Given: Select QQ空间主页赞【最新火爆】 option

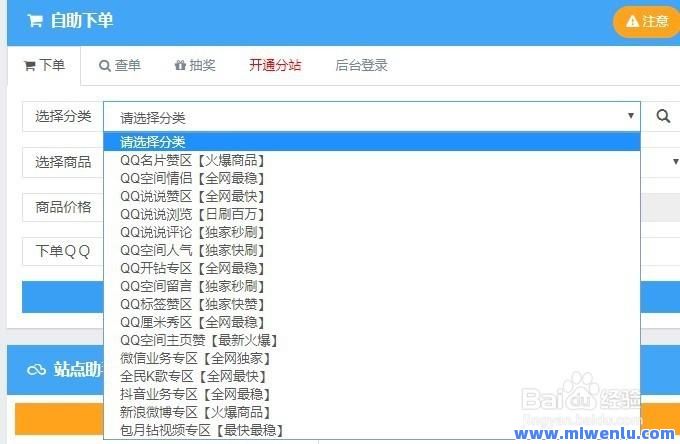Looking at the screenshot, I should (372, 340).
